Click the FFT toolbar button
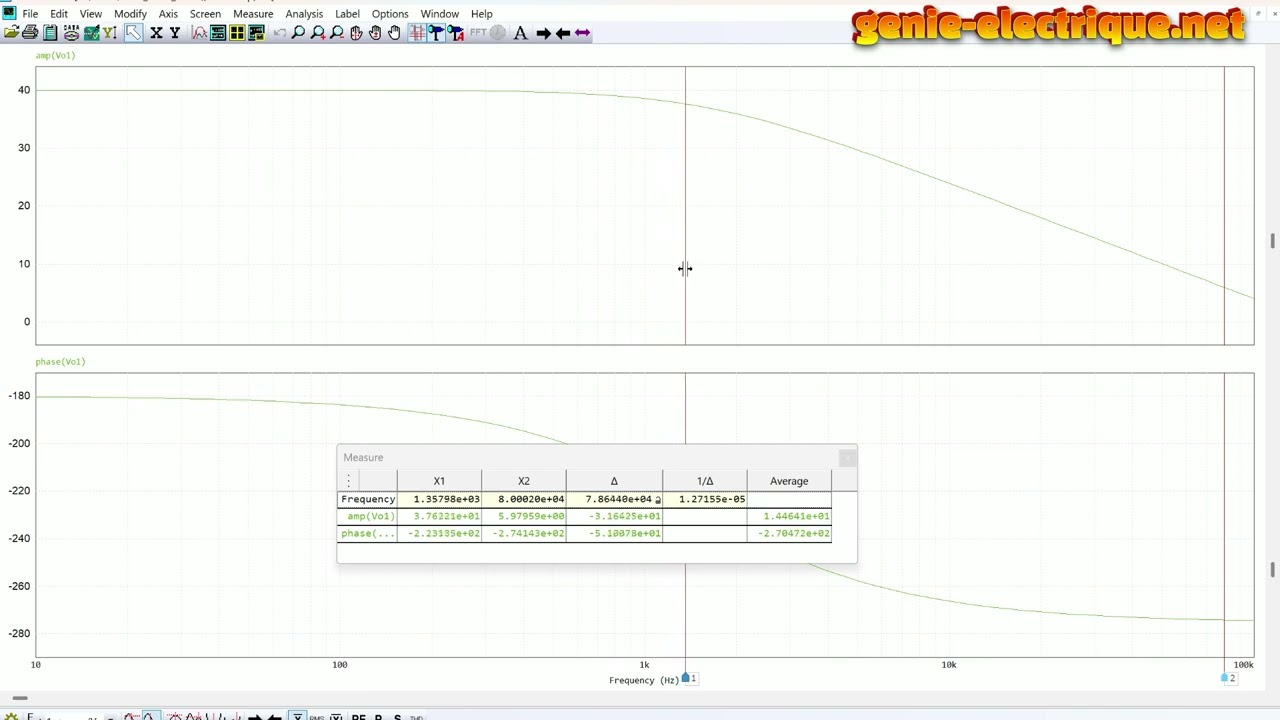Viewport: 1280px width, 720px height. pyautogui.click(x=478, y=33)
